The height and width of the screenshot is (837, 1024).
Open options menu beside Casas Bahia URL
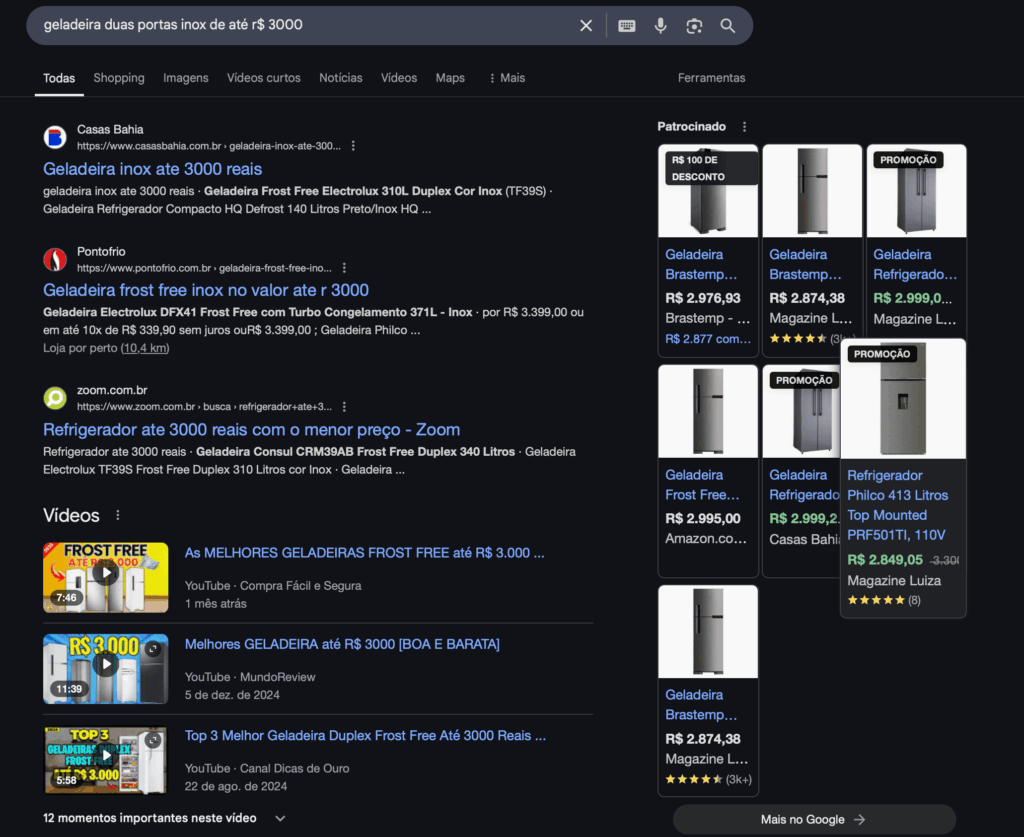click(x=353, y=146)
